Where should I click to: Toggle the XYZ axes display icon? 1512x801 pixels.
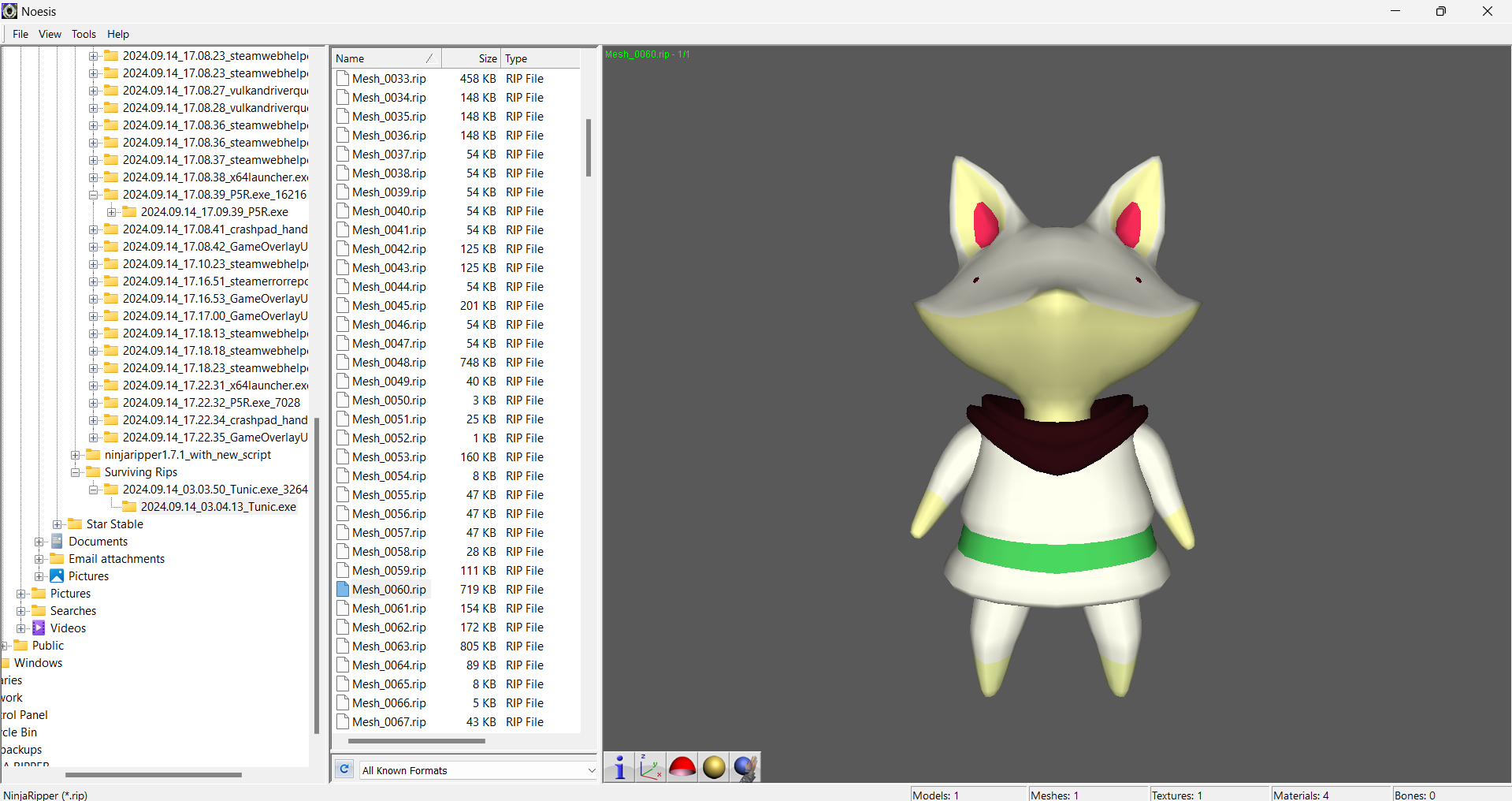(x=651, y=766)
